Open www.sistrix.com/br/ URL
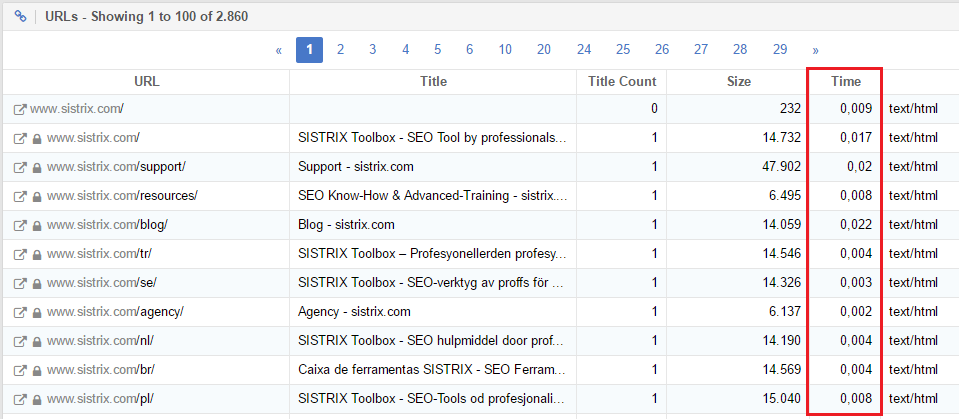 [101, 370]
